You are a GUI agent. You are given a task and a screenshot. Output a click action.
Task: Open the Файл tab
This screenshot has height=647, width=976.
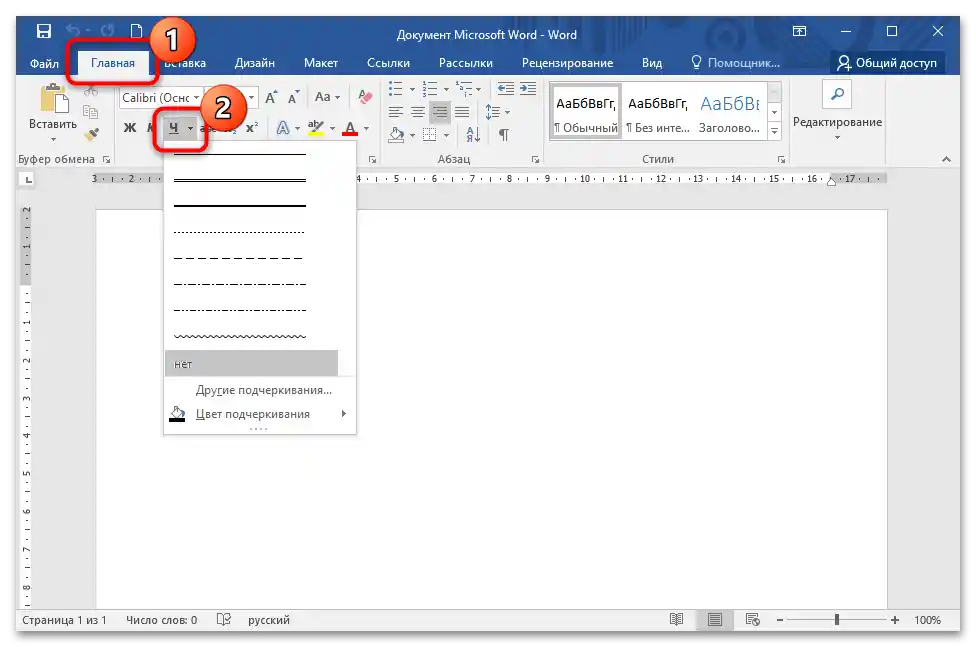(x=44, y=64)
